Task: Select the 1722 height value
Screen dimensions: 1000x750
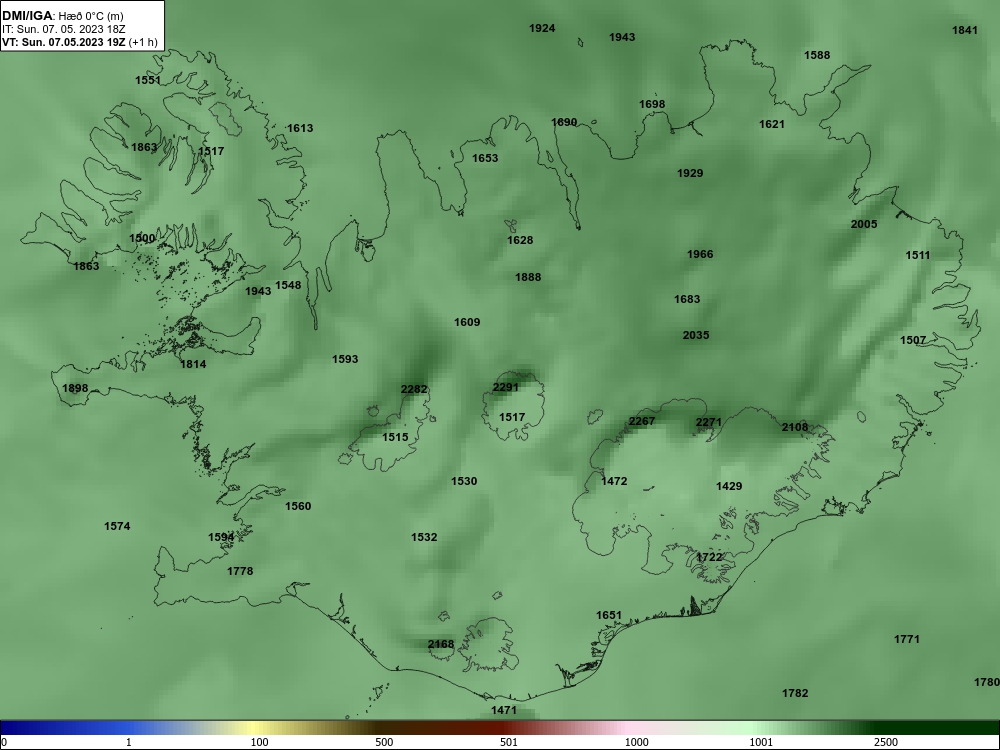Action: [x=709, y=557]
